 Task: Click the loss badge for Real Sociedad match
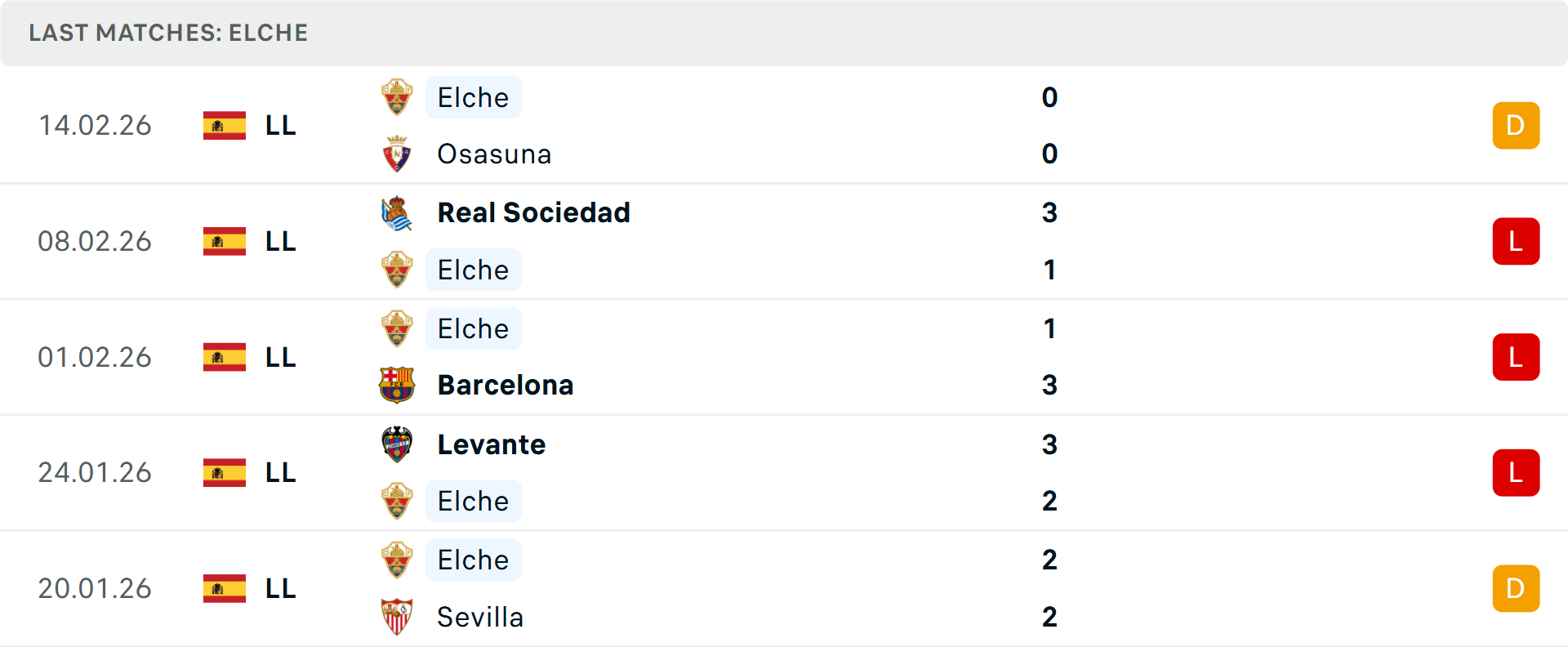coord(1516,242)
